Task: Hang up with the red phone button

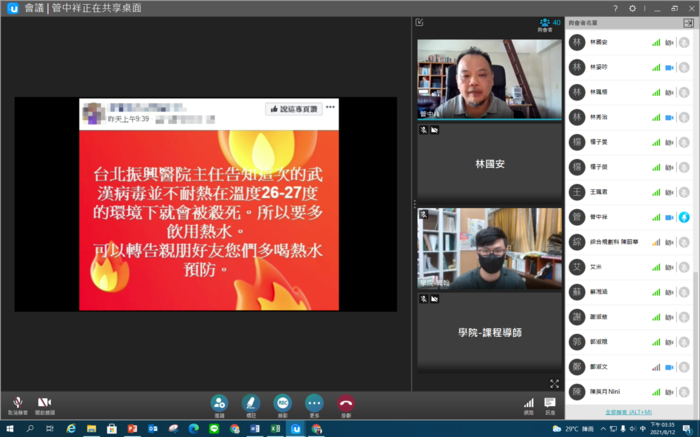Action: 346,405
